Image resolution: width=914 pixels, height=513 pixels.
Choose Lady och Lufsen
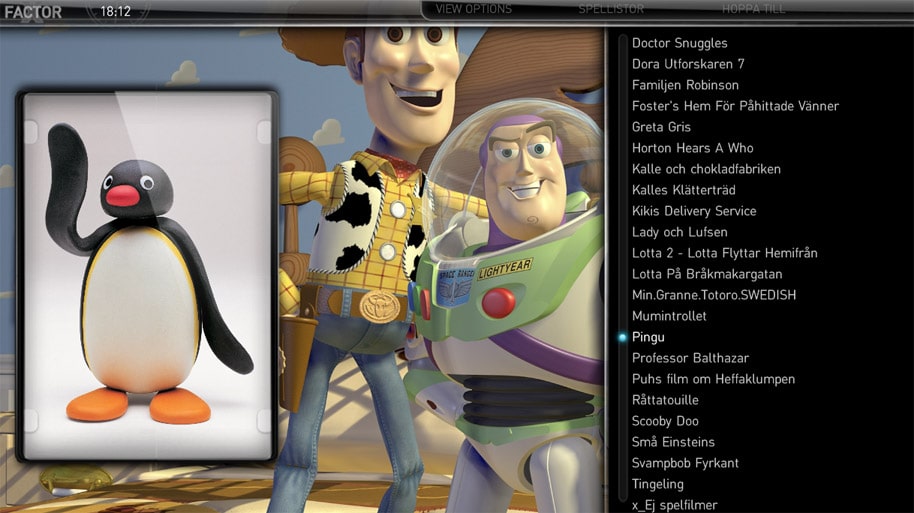pos(679,232)
